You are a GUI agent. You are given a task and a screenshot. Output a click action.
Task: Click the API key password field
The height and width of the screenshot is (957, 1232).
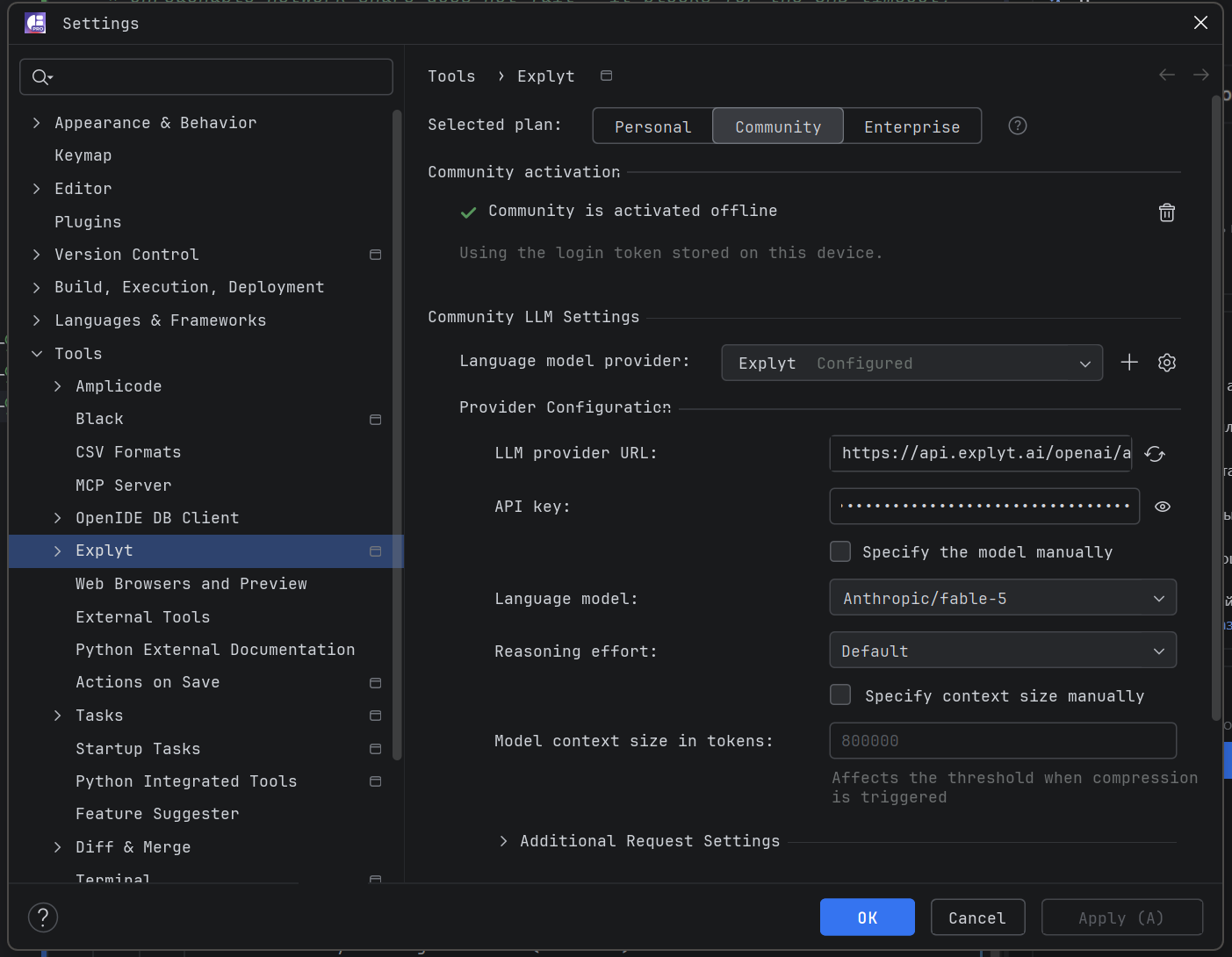(x=984, y=506)
